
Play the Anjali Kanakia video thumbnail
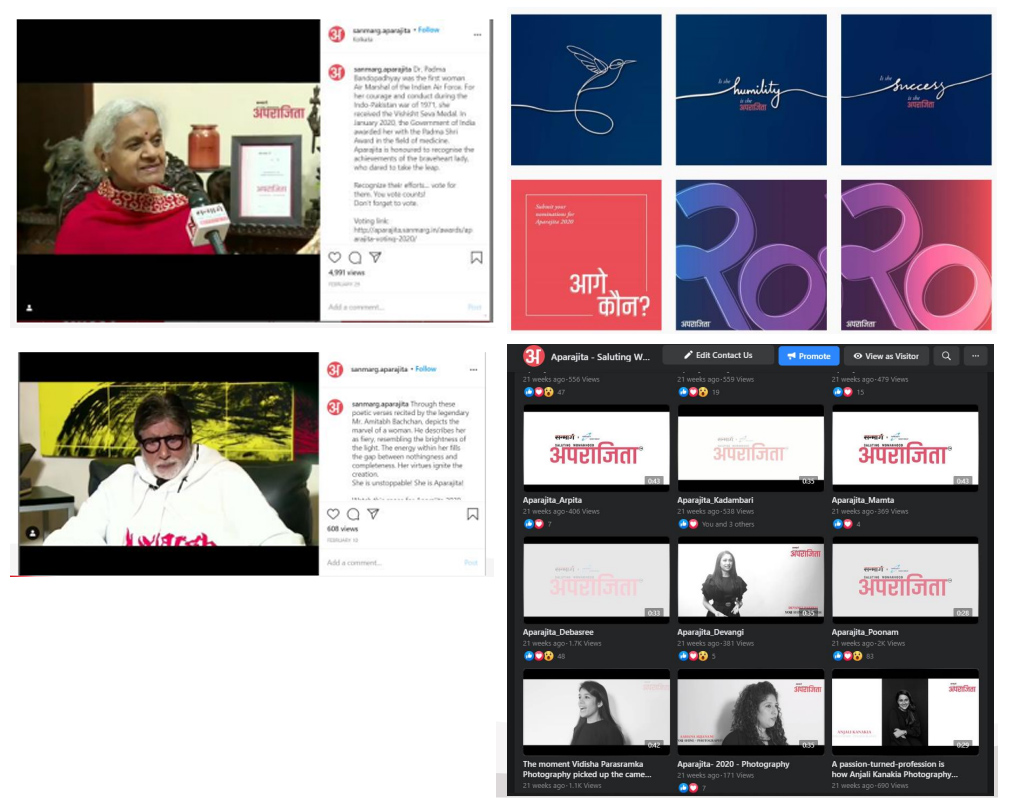(x=905, y=711)
